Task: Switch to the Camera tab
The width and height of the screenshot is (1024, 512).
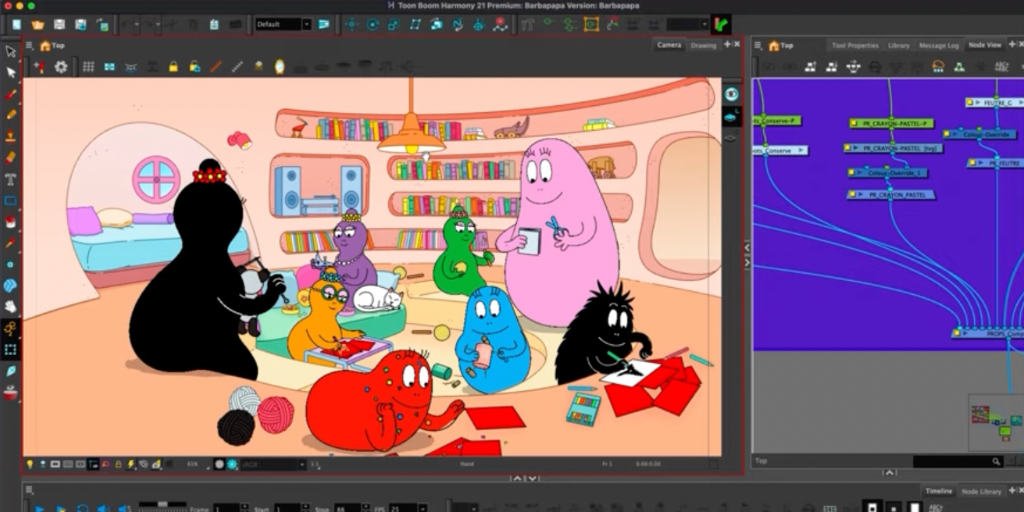Action: point(669,45)
